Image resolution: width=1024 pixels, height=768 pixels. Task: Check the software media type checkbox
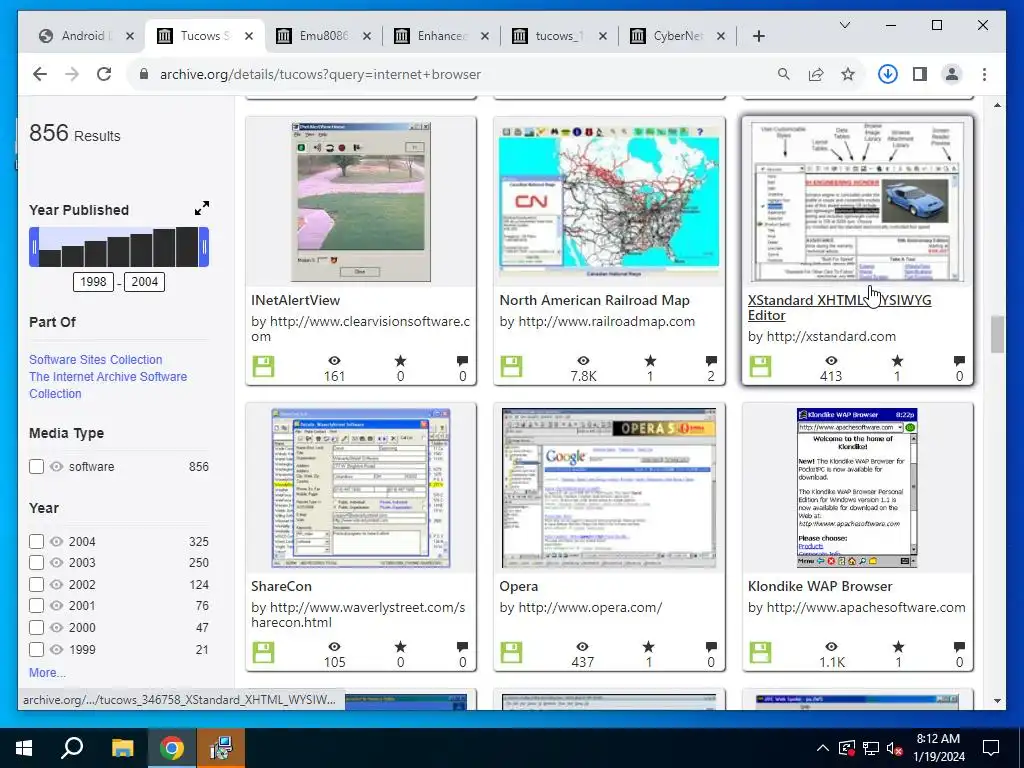coord(37,467)
